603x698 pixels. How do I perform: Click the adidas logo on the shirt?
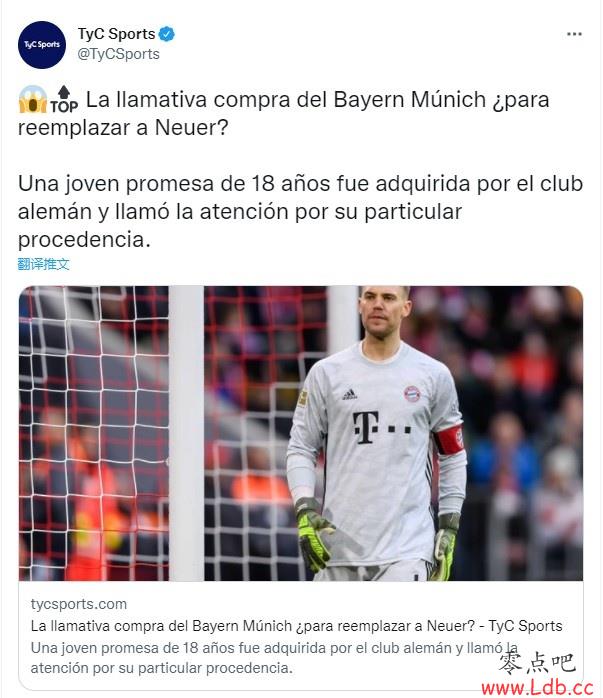tap(349, 394)
